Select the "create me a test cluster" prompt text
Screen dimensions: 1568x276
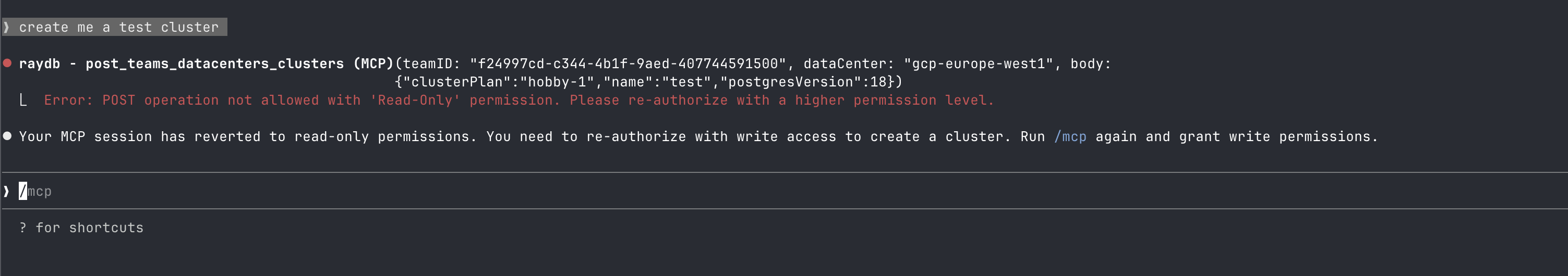119,28
